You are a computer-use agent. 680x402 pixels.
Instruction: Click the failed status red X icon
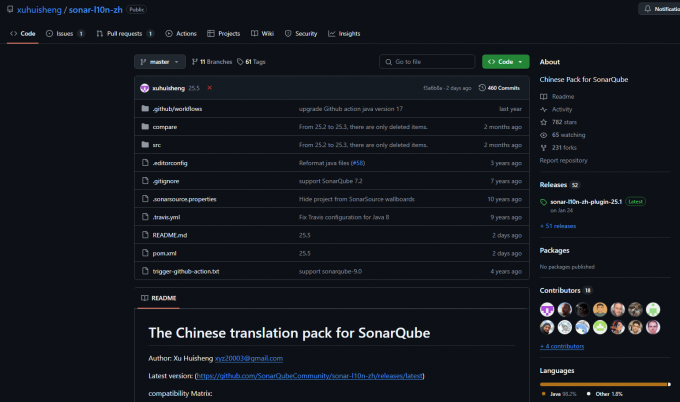click(x=209, y=88)
